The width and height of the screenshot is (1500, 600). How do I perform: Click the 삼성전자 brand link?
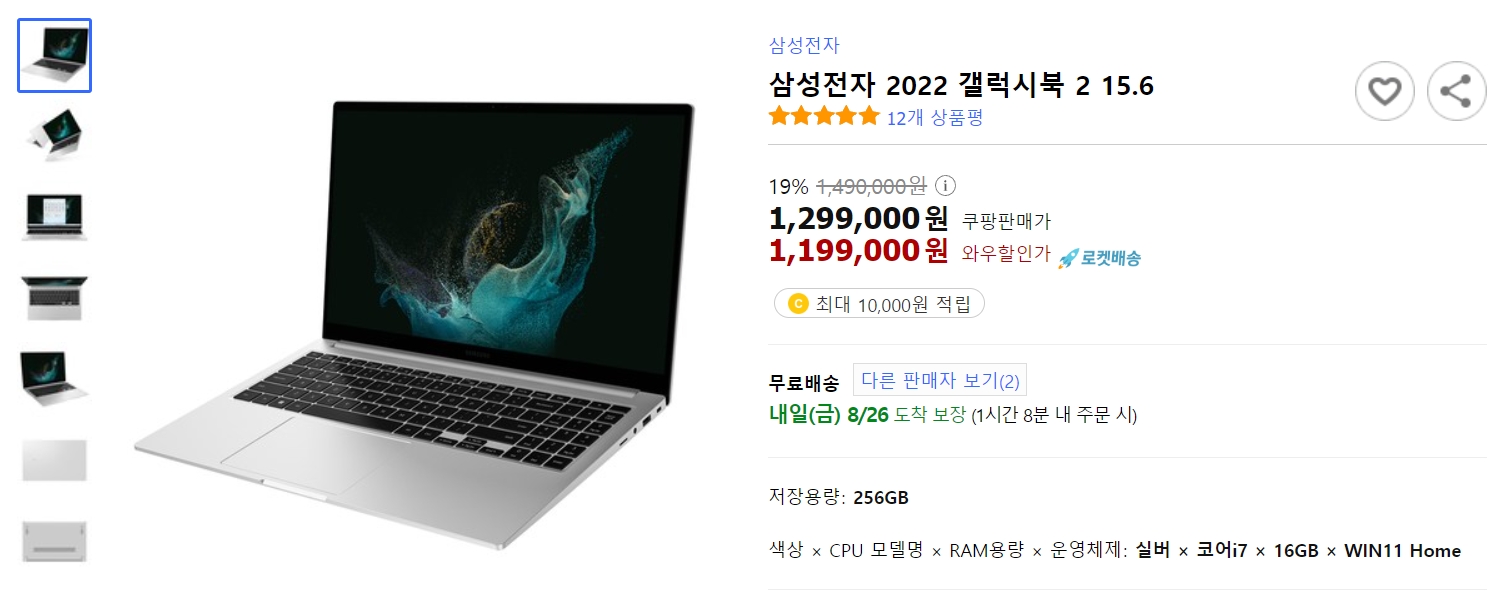(804, 45)
